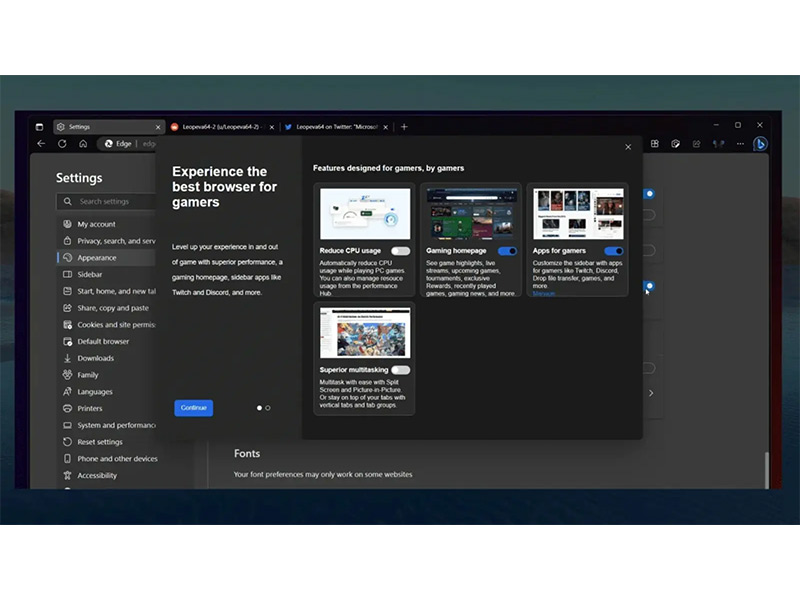This screenshot has width=800, height=600.
Task: Turn off the Gaming homepage toggle
Action: [x=507, y=251]
